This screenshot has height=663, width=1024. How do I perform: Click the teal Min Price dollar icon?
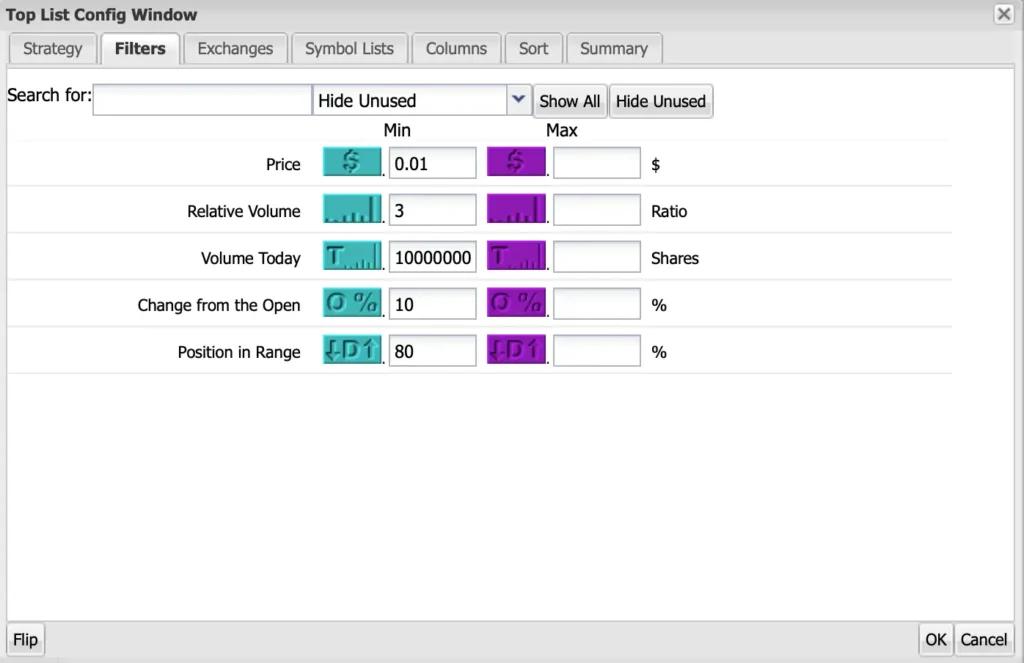[x=352, y=163]
